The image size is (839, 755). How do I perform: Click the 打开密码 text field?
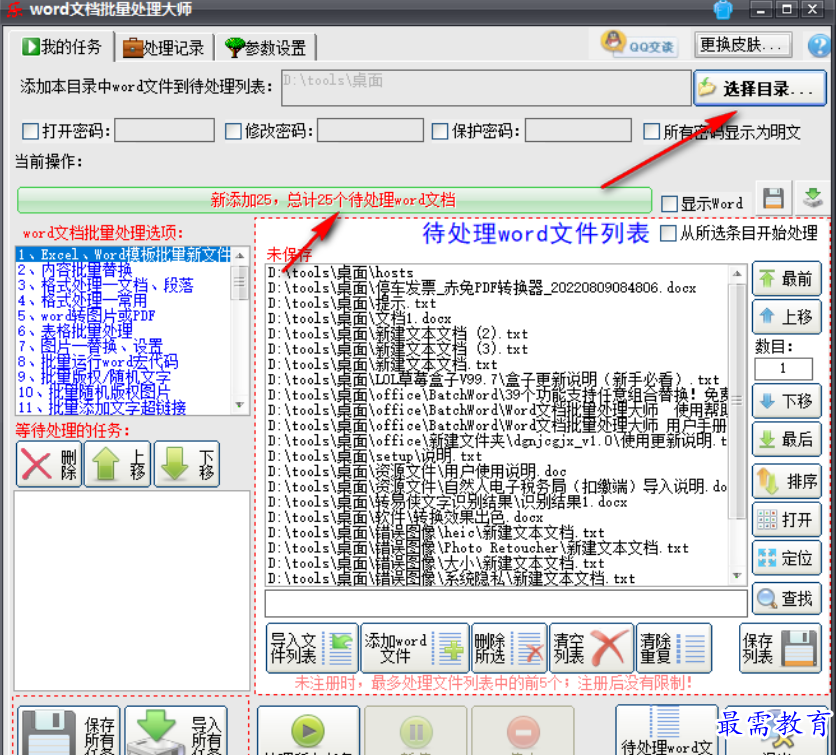(x=164, y=130)
